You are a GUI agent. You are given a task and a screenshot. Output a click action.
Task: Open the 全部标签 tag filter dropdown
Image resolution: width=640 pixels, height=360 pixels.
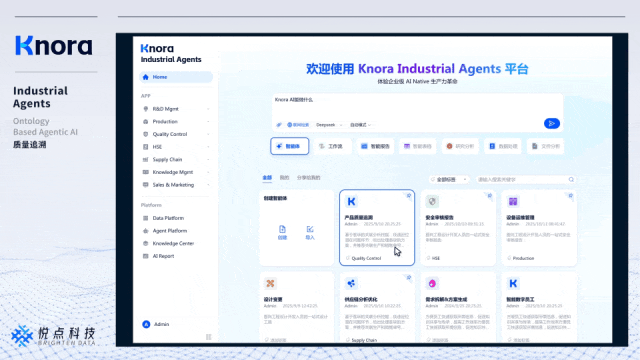pyautogui.click(x=449, y=180)
